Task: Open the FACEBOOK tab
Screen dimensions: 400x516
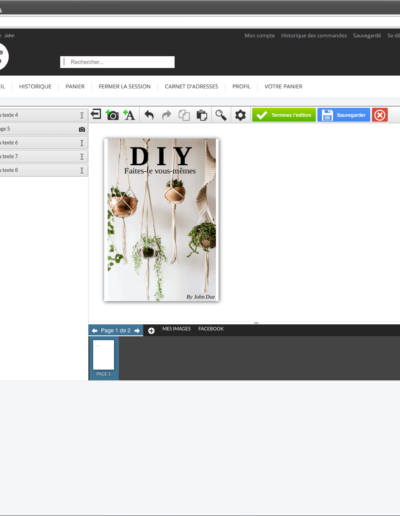Action: pos(211,329)
